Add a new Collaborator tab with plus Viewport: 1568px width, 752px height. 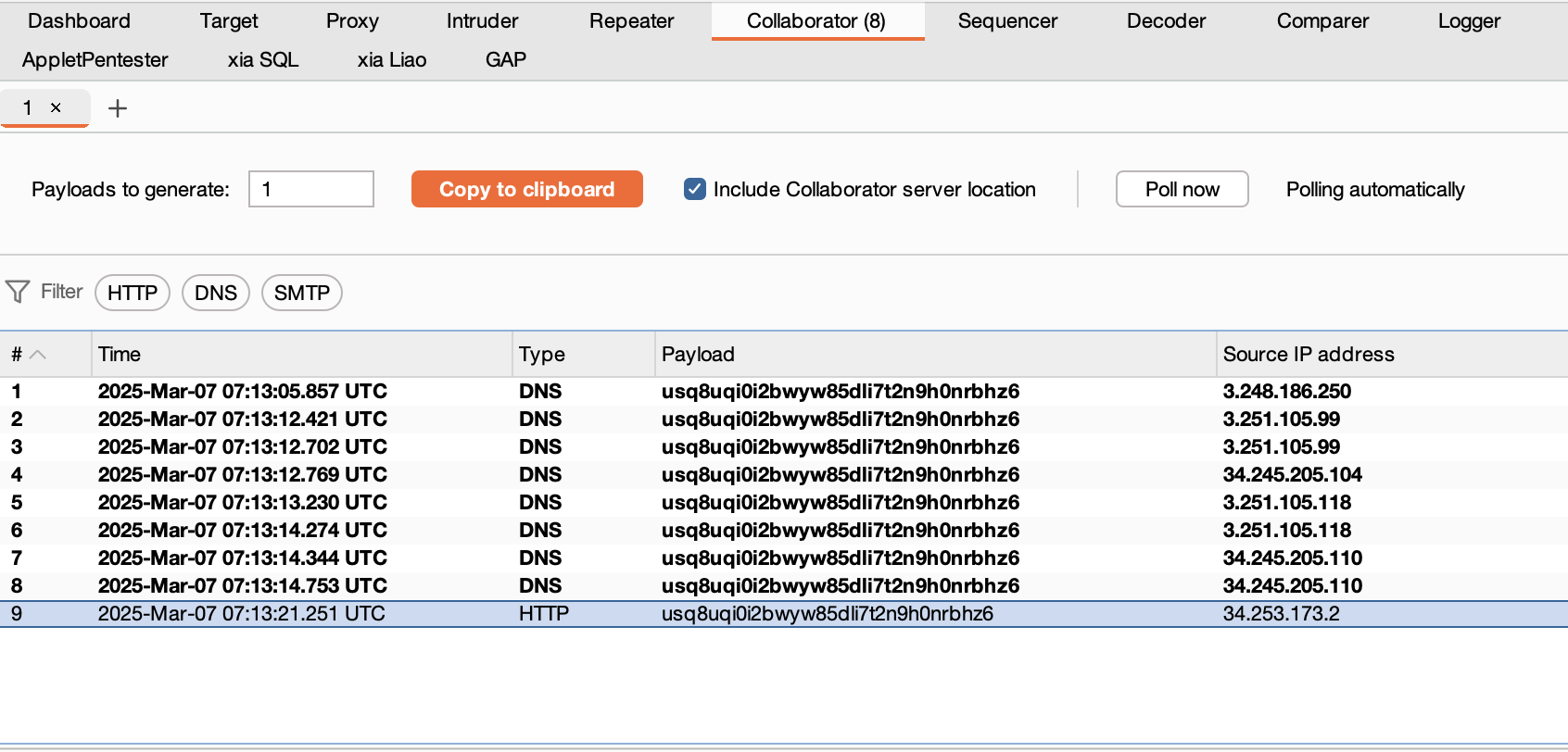click(x=118, y=108)
